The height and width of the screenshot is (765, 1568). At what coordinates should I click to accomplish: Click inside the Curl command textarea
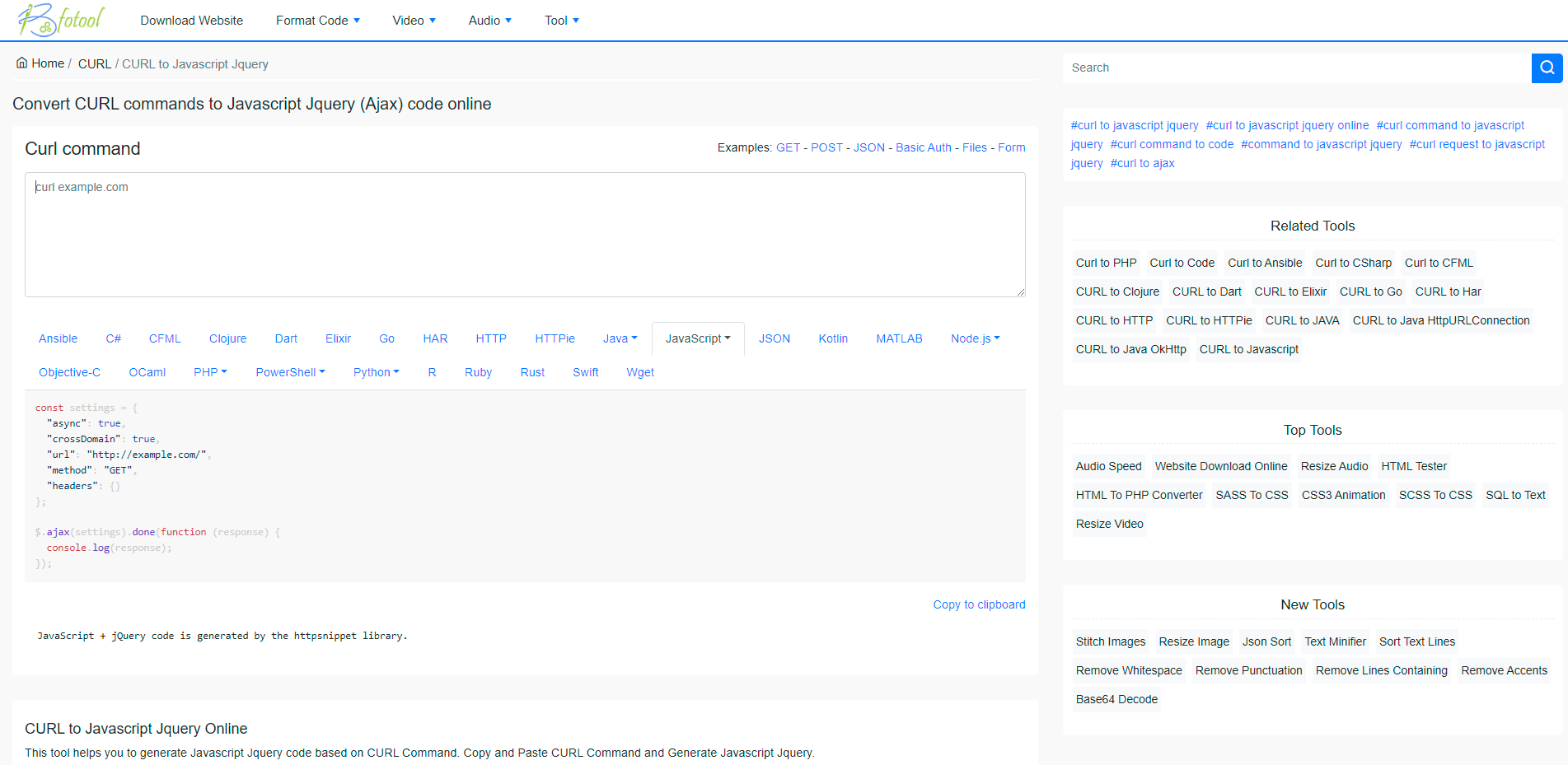pos(525,235)
